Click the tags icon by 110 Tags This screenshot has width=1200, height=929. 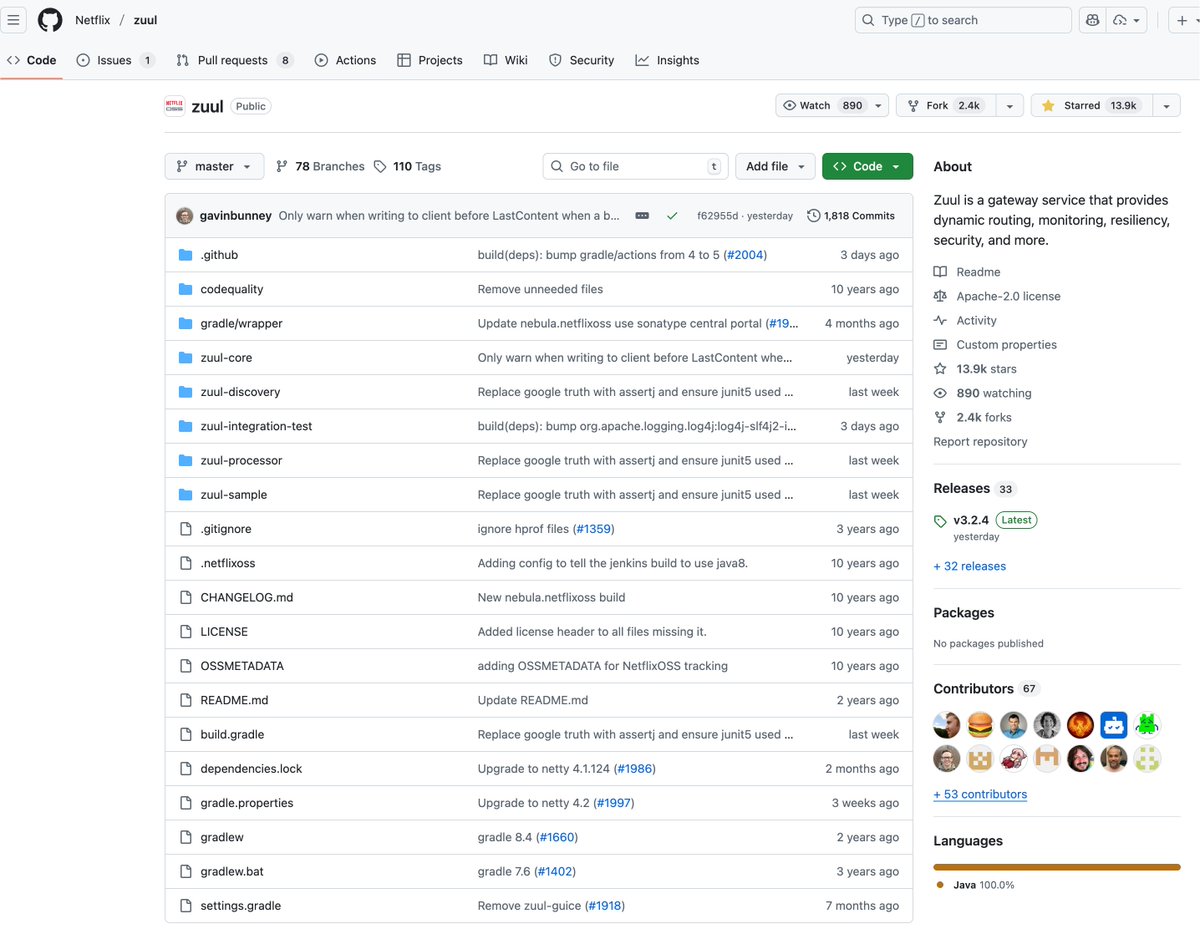tap(380, 167)
